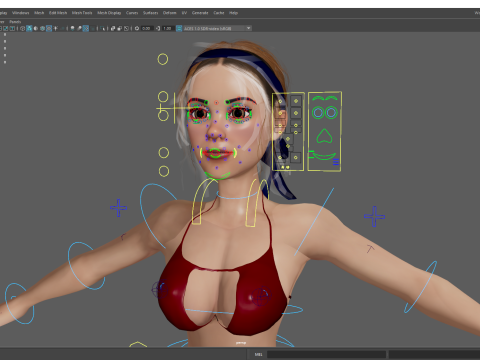Select the light blue neck ring control
This screenshot has height=360, width=480.
(x=237, y=195)
